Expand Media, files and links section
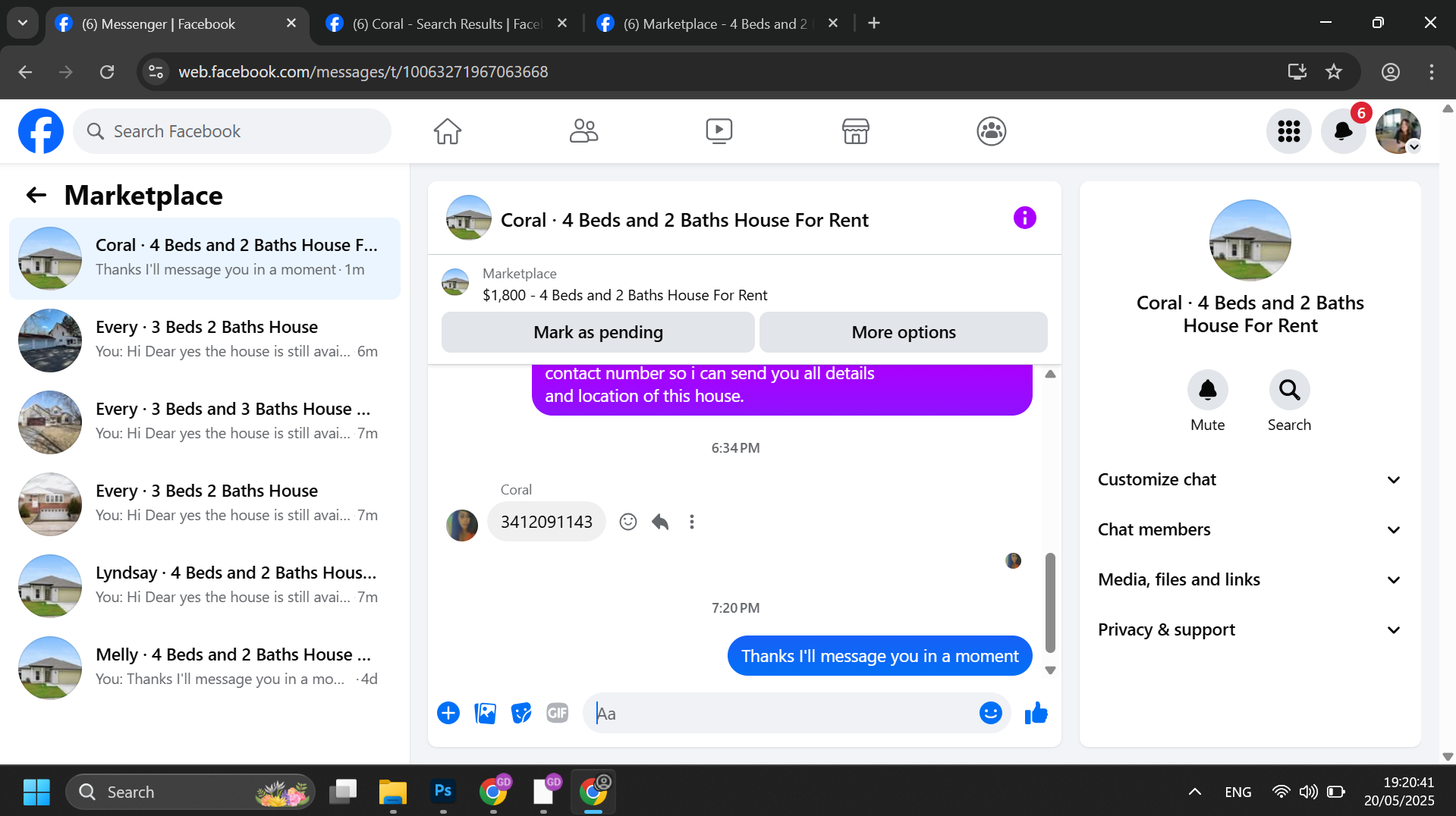Image resolution: width=1456 pixels, height=816 pixels. (1250, 580)
